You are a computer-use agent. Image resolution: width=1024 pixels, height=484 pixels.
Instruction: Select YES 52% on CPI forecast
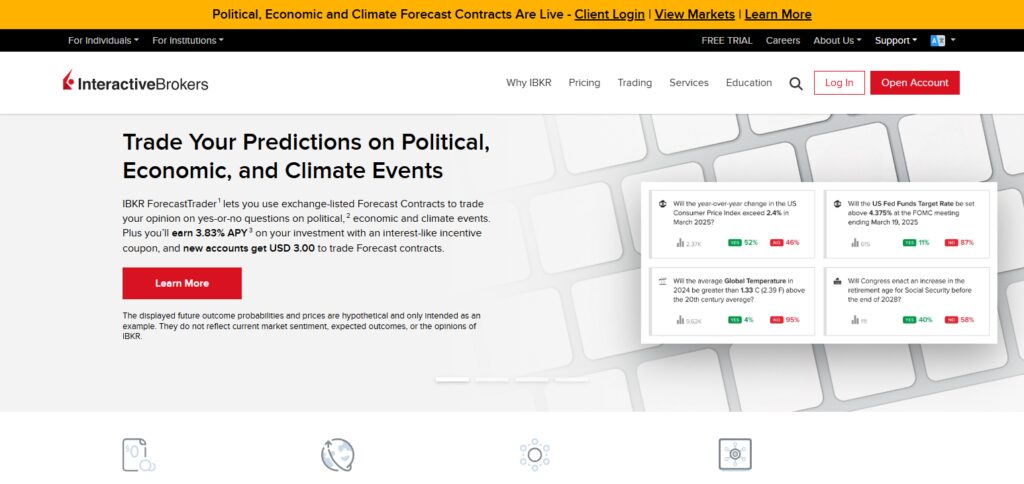coord(743,242)
